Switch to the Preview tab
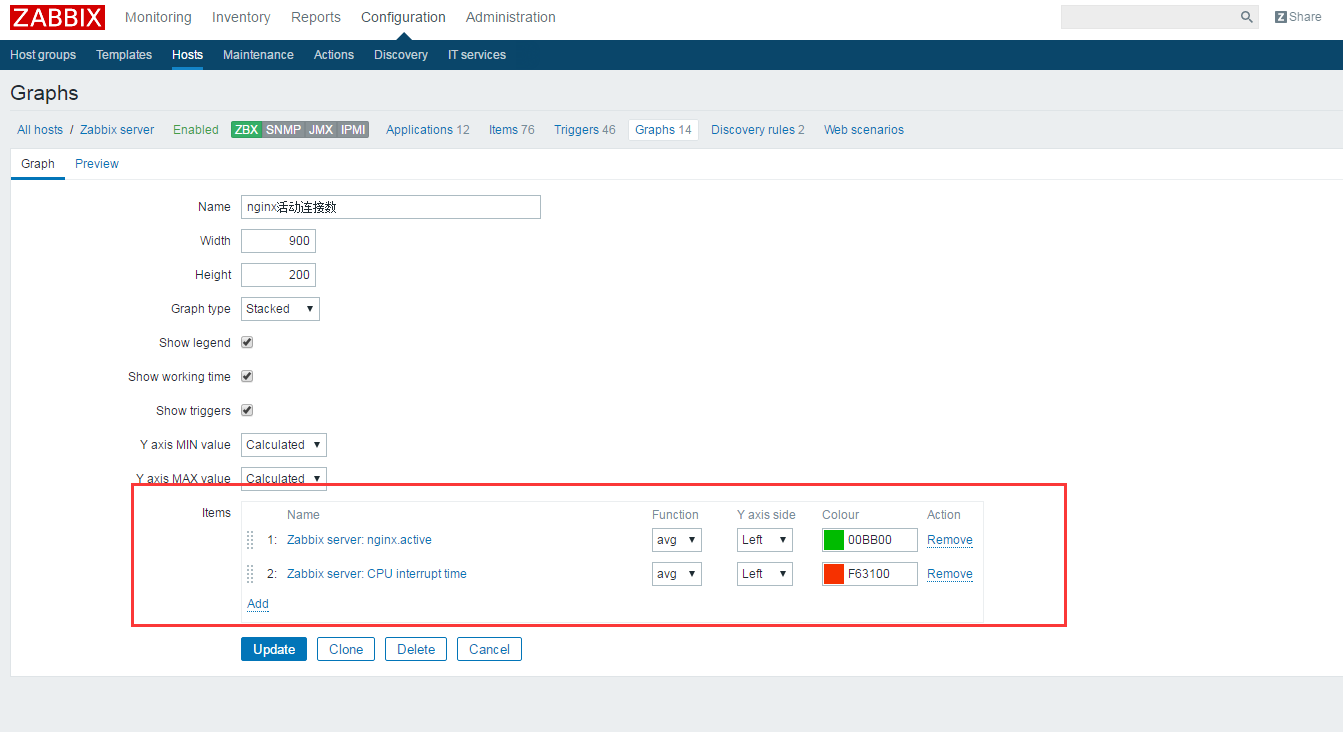1343x732 pixels. click(97, 164)
